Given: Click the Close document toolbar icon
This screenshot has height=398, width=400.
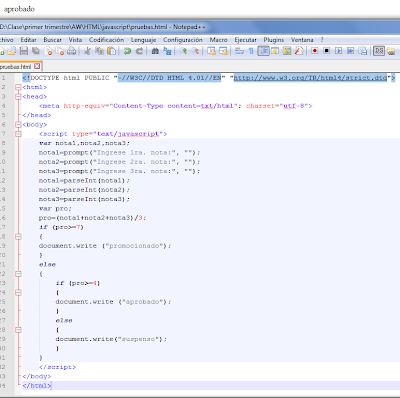Looking at the screenshot, I should (x=49, y=51).
